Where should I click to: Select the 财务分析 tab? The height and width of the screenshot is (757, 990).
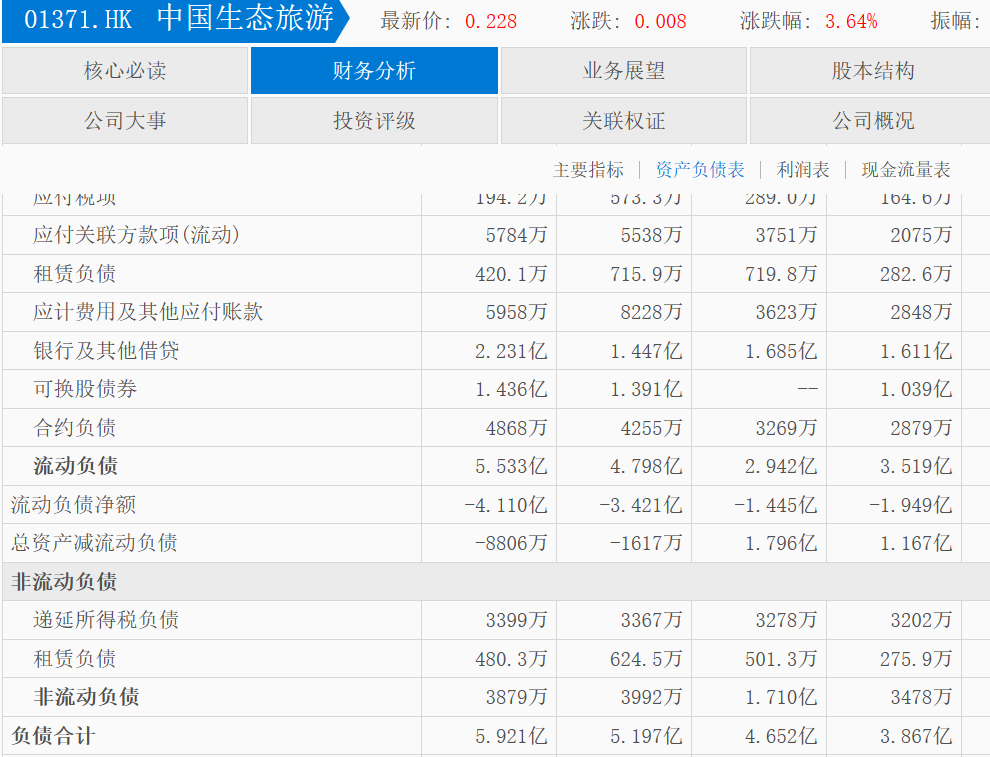(x=374, y=71)
